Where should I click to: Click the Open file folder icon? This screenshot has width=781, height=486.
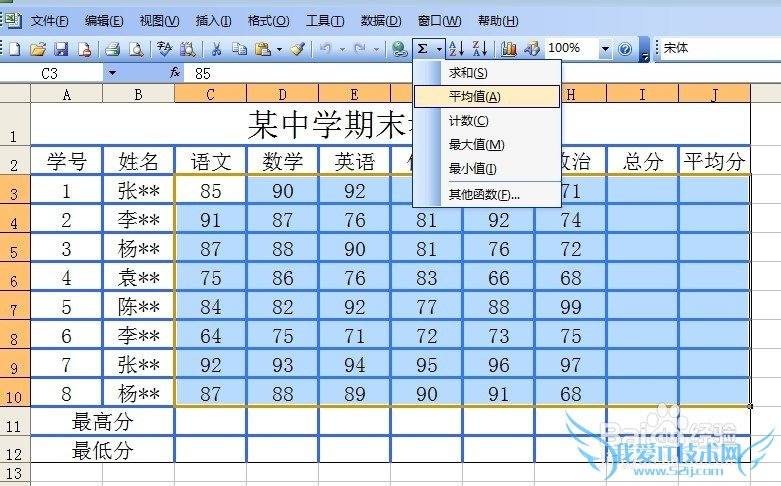[x=37, y=49]
